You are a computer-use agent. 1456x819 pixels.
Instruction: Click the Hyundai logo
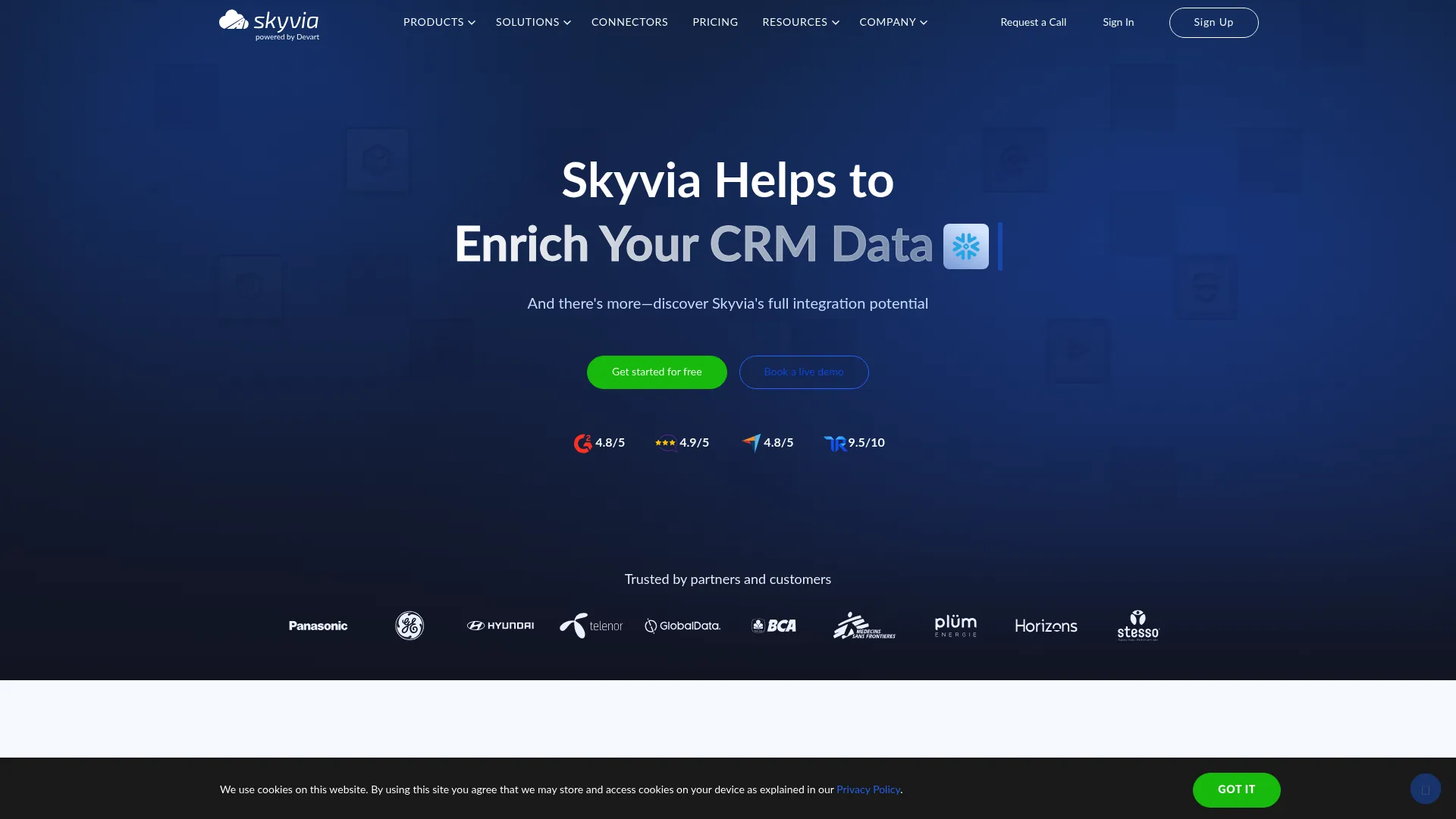[500, 626]
